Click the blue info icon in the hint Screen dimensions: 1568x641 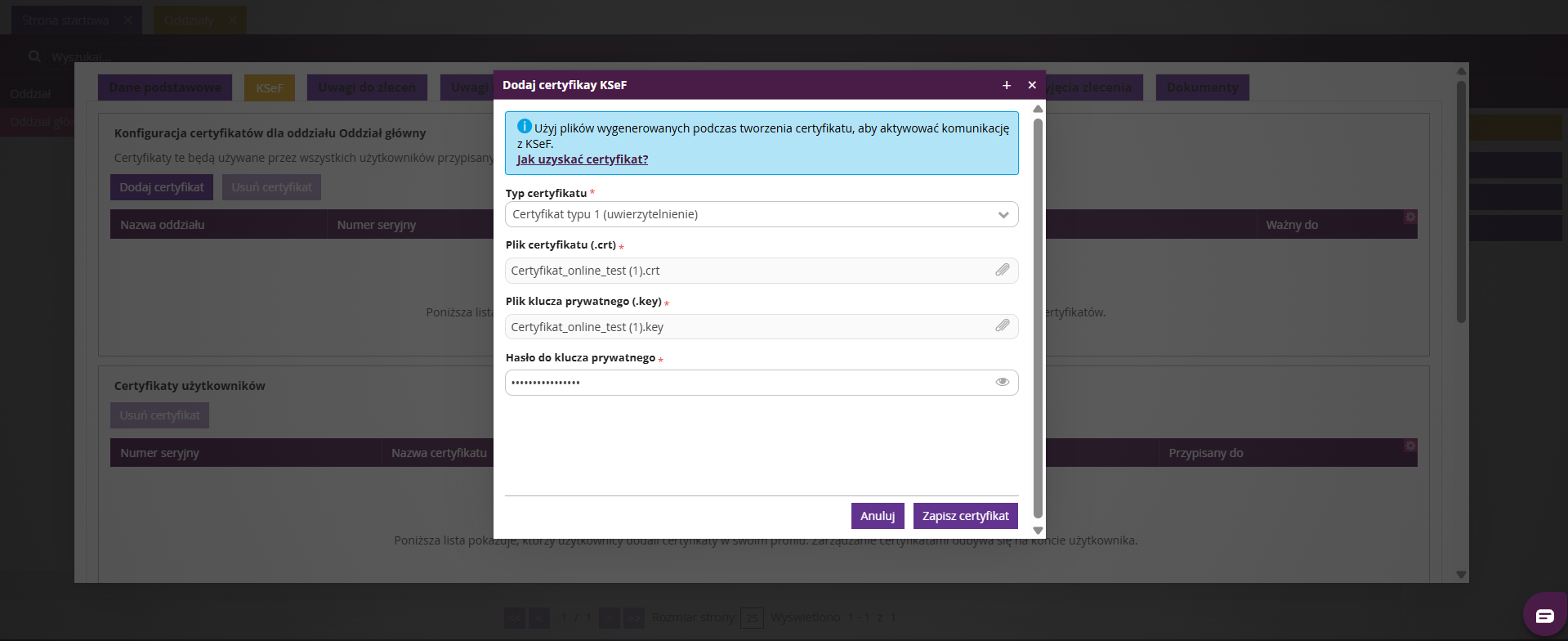point(525,127)
